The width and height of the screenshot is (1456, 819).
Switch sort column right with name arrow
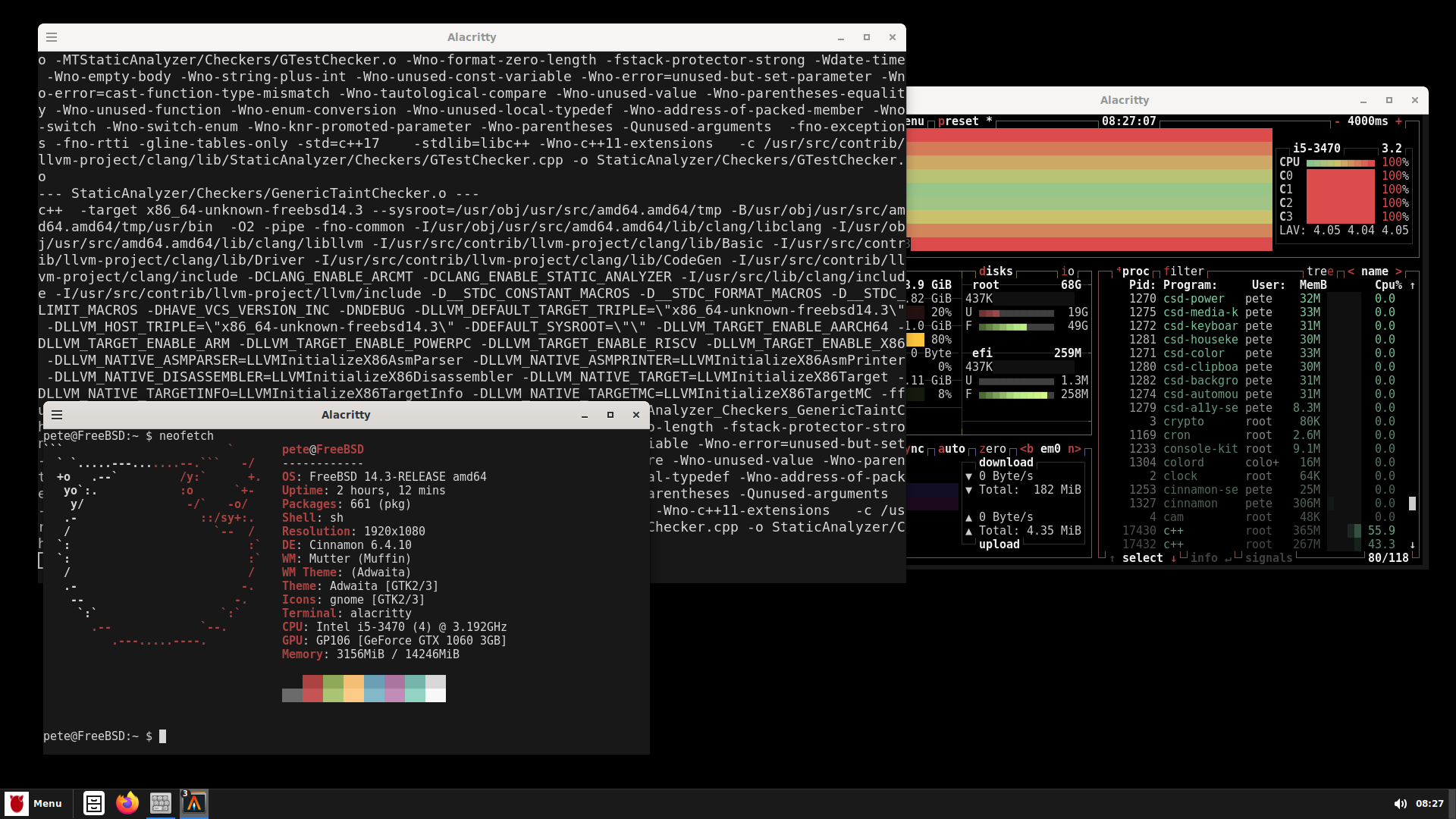(x=1398, y=271)
